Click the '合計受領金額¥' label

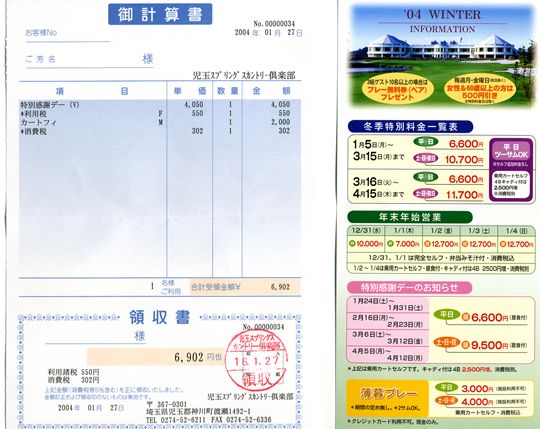pyautogui.click(x=216, y=287)
